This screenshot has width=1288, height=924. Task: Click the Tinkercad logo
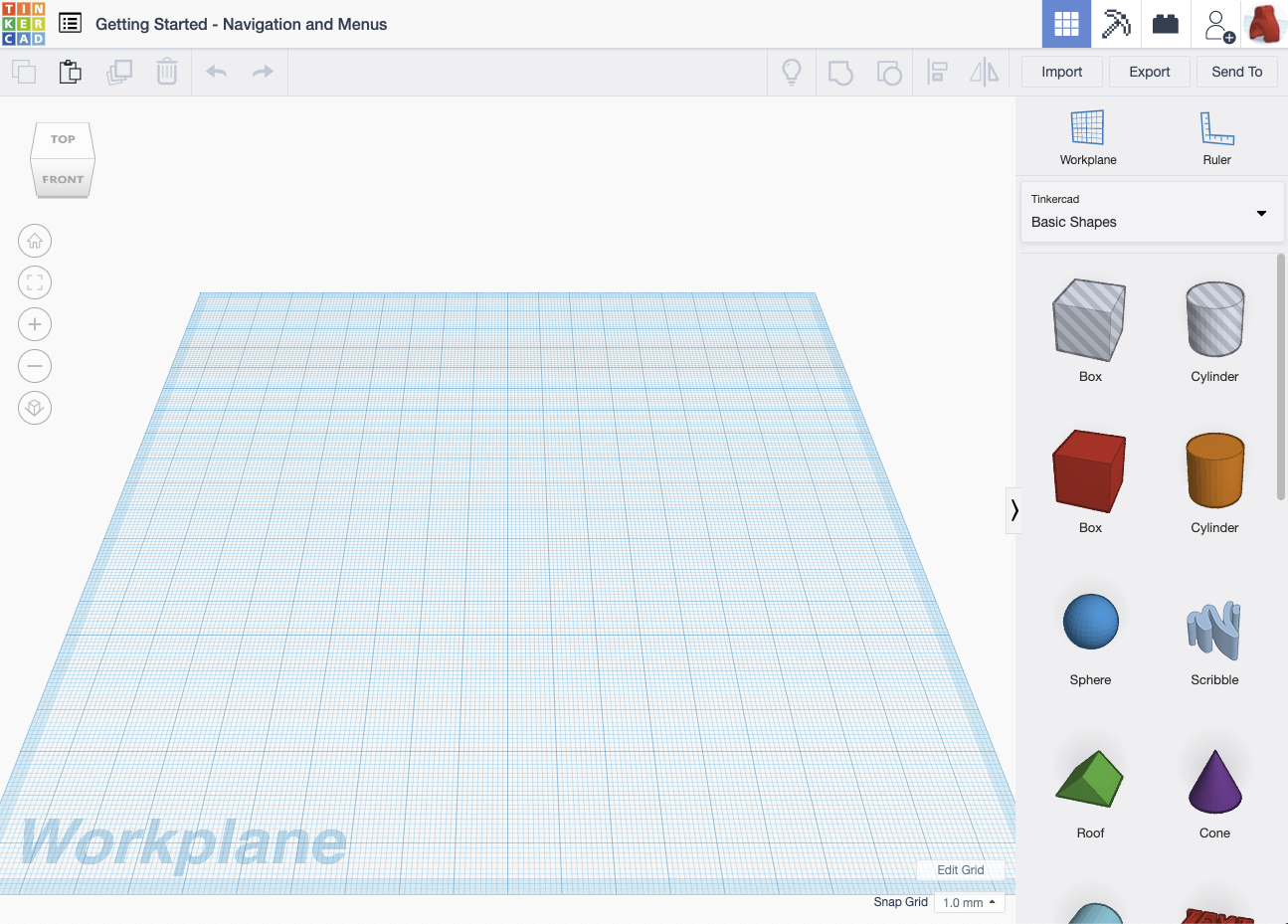pyautogui.click(x=24, y=24)
